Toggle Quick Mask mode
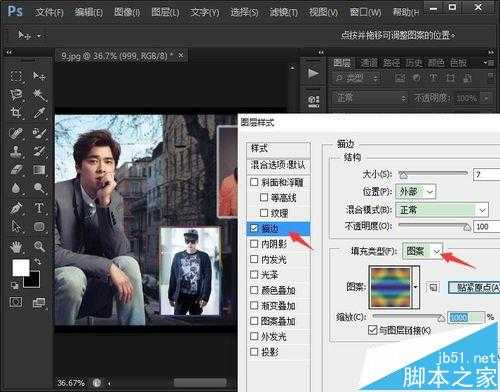500x392 pixels. click(x=16, y=302)
